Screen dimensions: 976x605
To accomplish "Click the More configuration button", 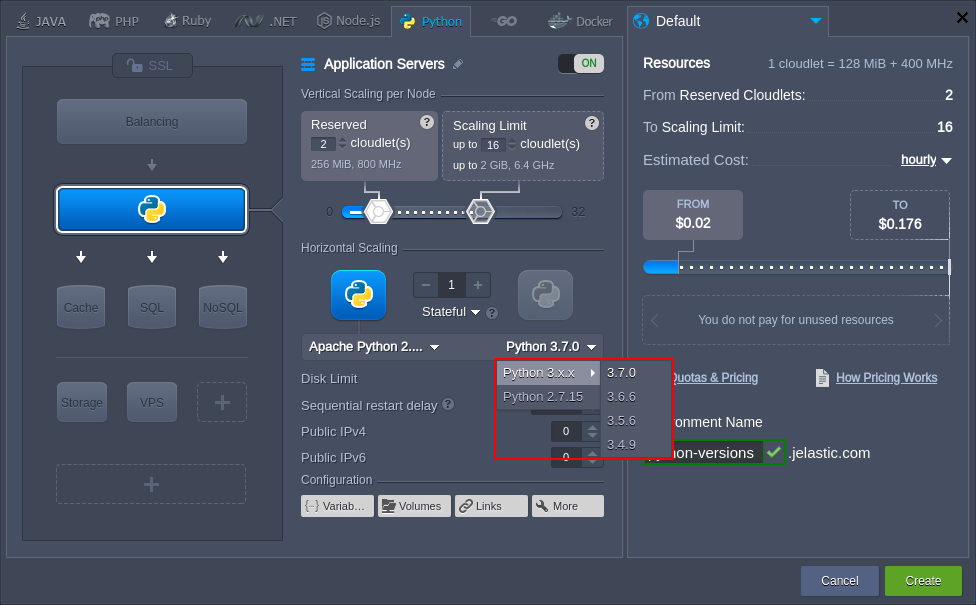I will point(567,506).
